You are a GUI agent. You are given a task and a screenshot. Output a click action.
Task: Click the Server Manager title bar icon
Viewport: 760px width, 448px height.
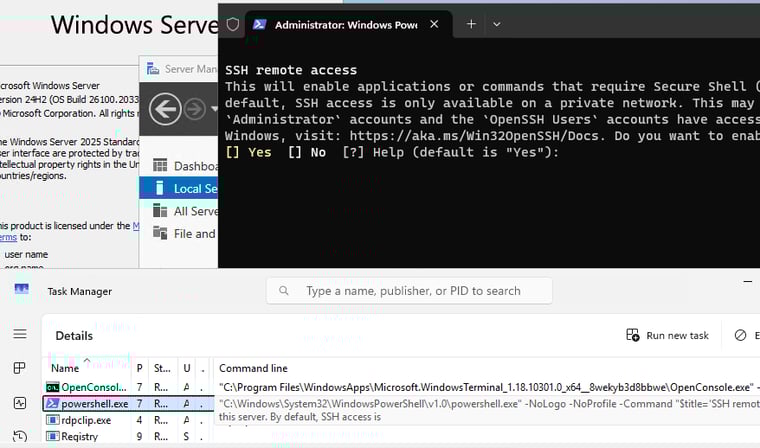(153, 69)
